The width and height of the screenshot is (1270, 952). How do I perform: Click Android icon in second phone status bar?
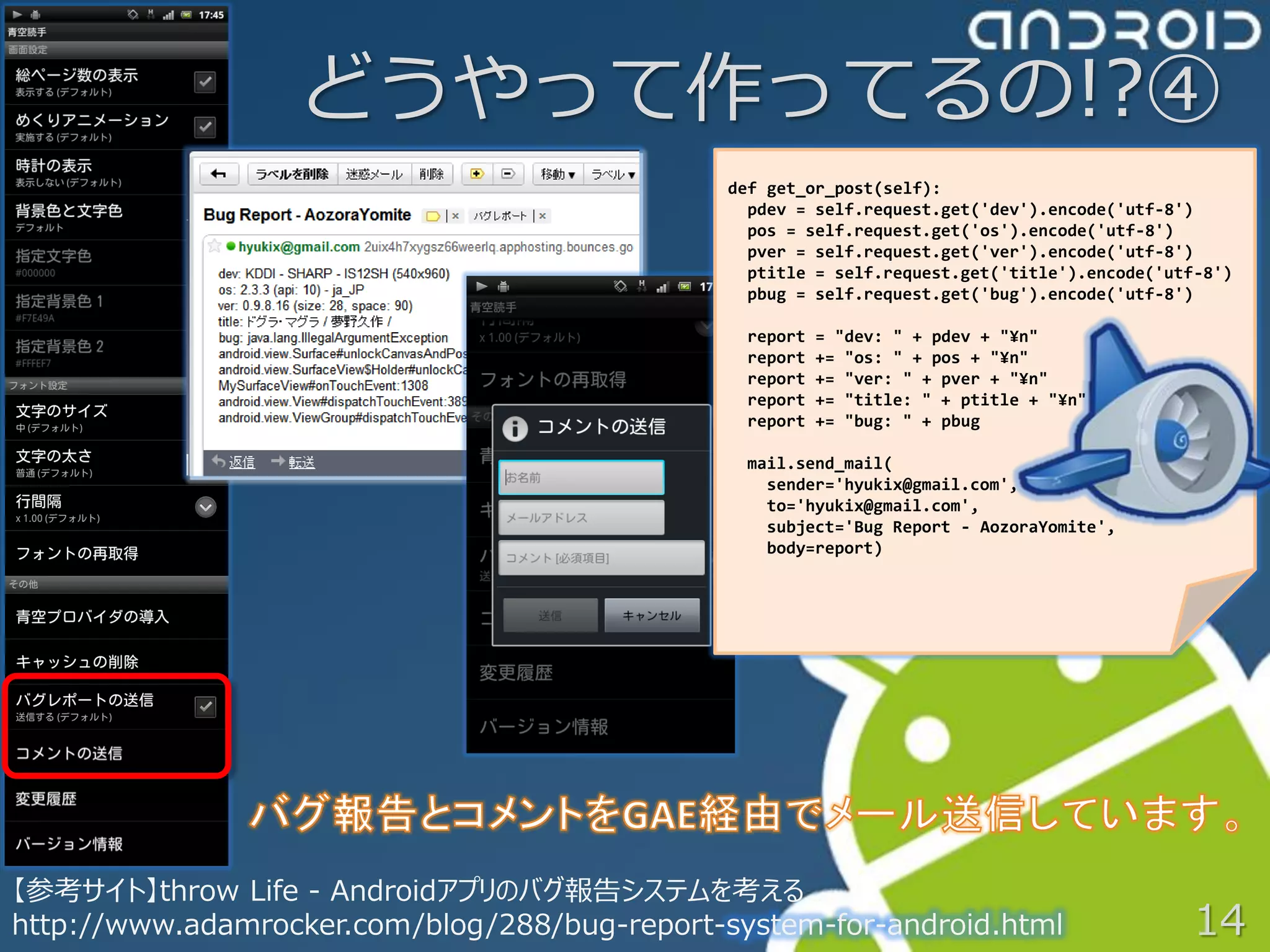[504, 286]
